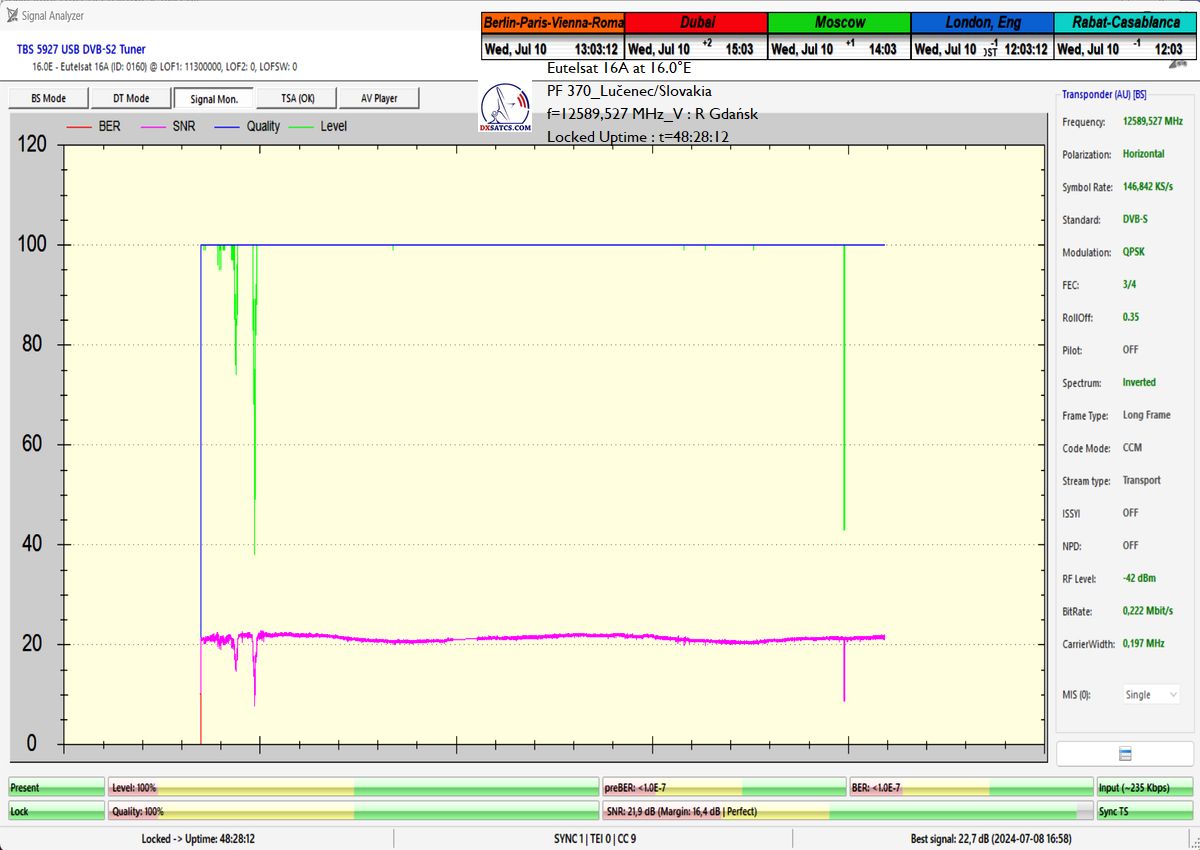Screen dimensions: 1200x850
Task: Switch to the BS Mode tab
Action: tap(48, 98)
